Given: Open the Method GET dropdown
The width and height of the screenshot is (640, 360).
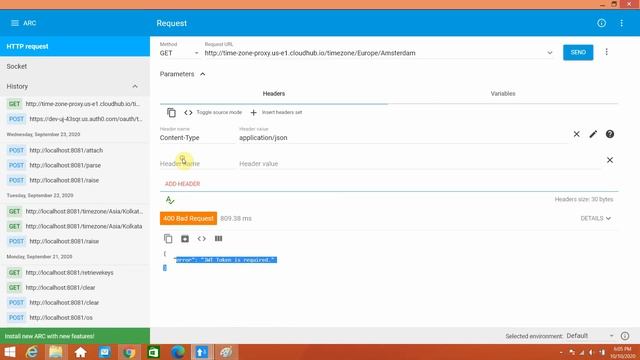Looking at the screenshot, I should 179,53.
